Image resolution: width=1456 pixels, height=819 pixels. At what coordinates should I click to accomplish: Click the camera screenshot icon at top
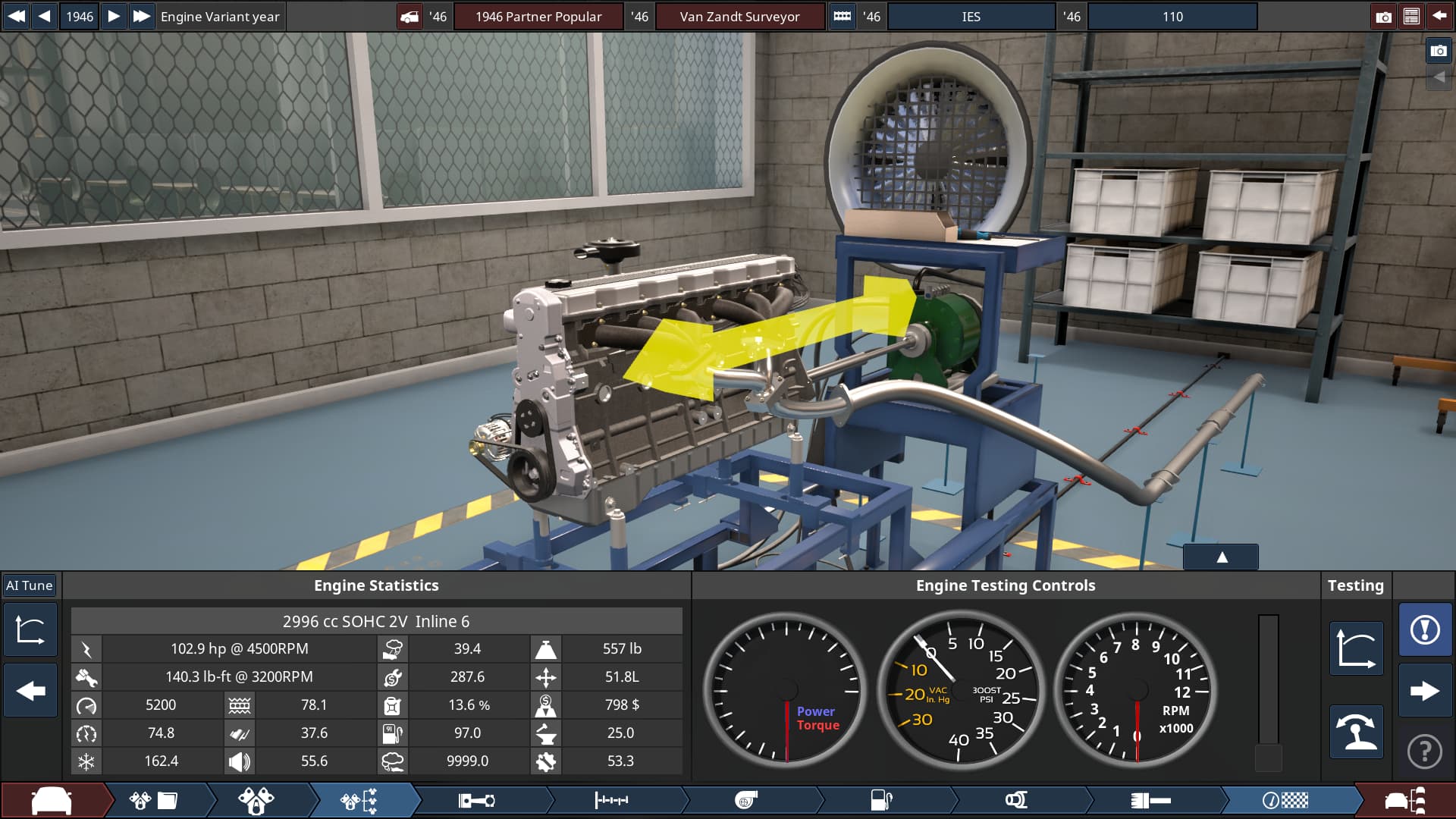[x=1383, y=17]
